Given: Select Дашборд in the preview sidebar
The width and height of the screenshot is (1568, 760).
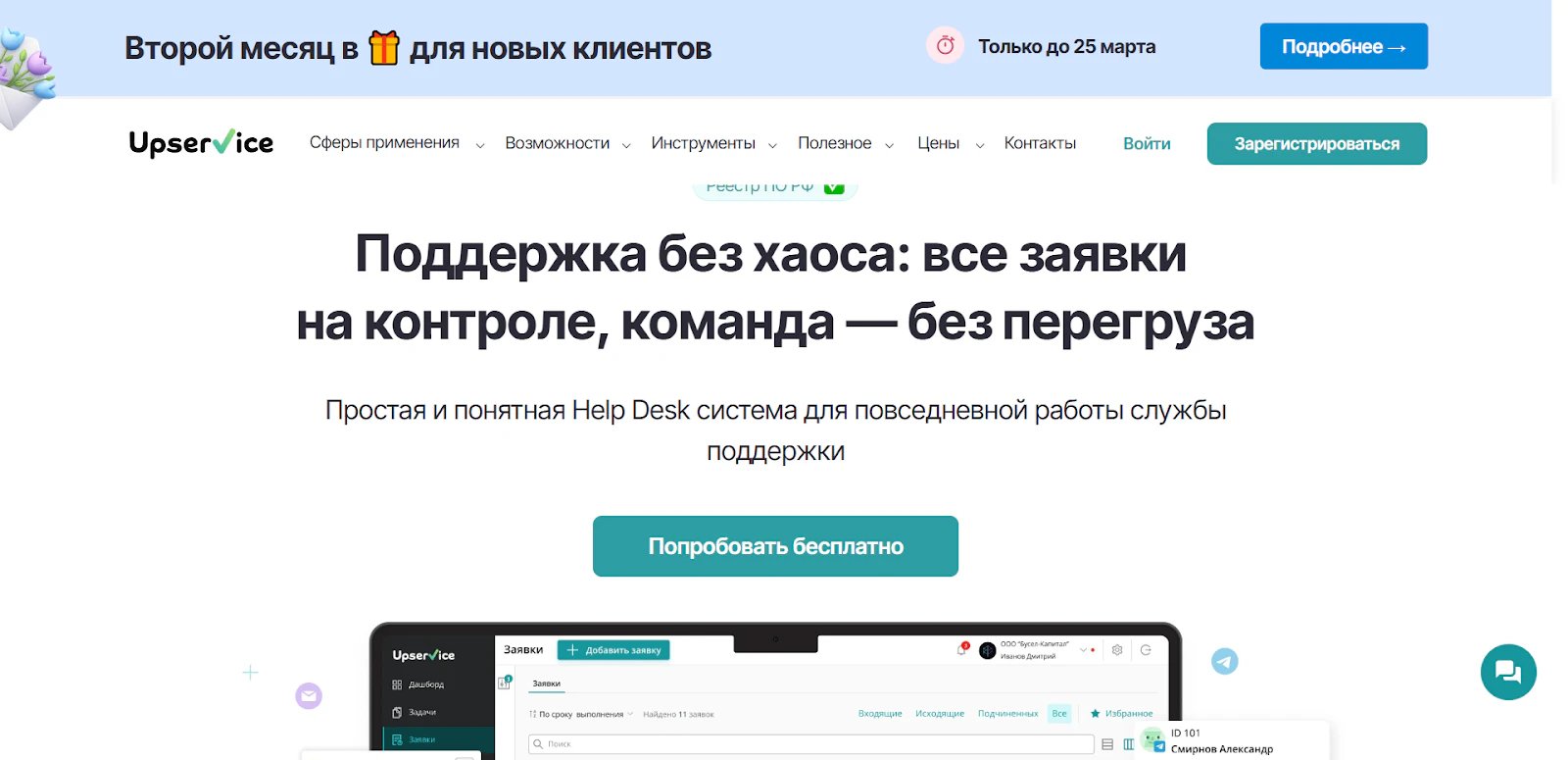Looking at the screenshot, I should [x=418, y=684].
